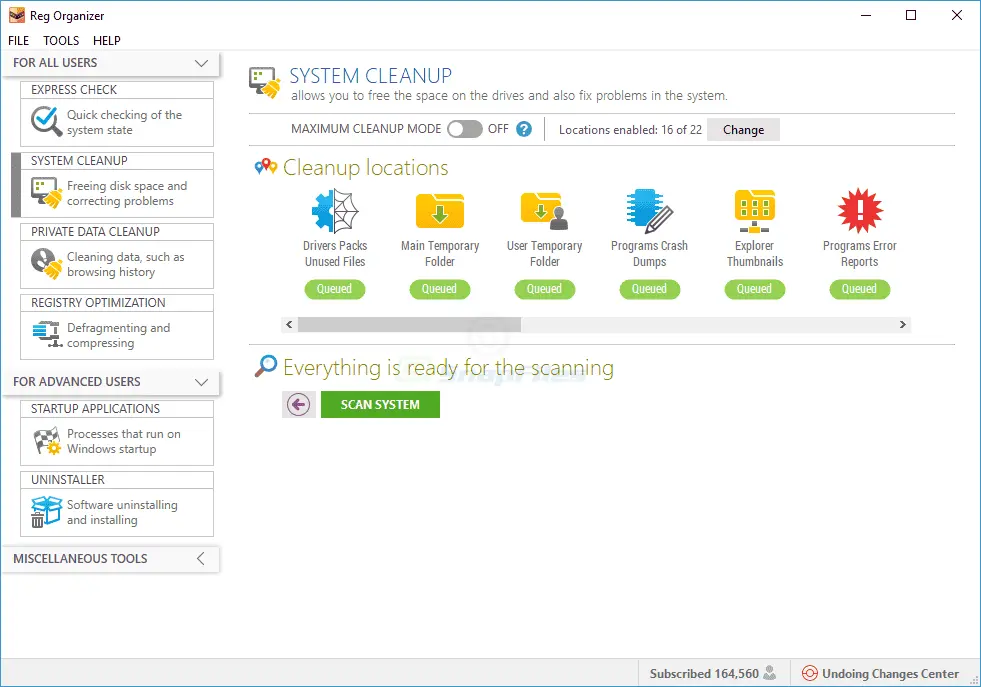Toggle Maximum Cleanup Mode switch
The height and width of the screenshot is (687, 981).
coord(464,130)
